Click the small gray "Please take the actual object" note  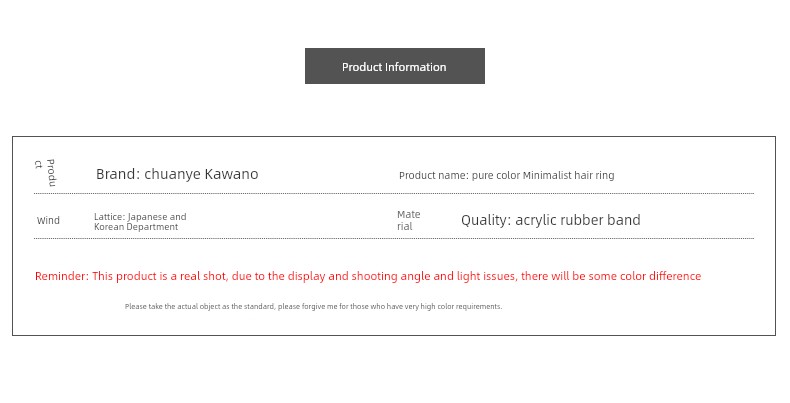313,307
